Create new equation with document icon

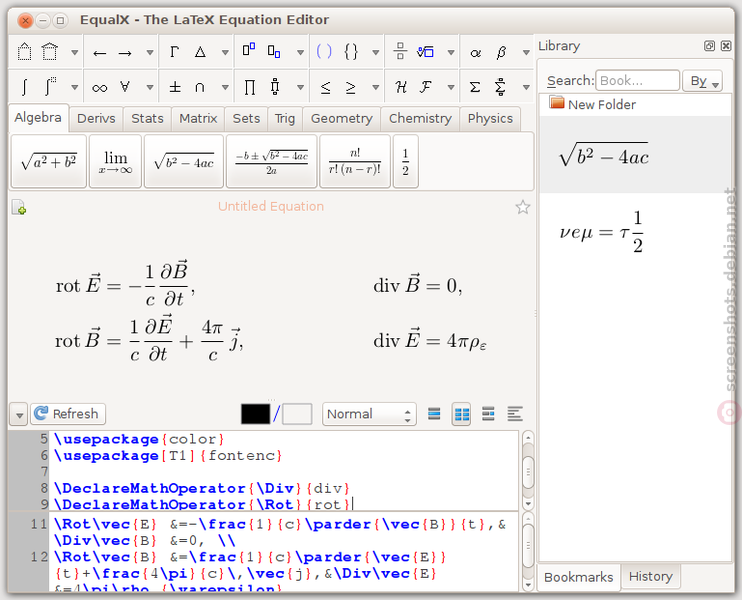(18, 207)
